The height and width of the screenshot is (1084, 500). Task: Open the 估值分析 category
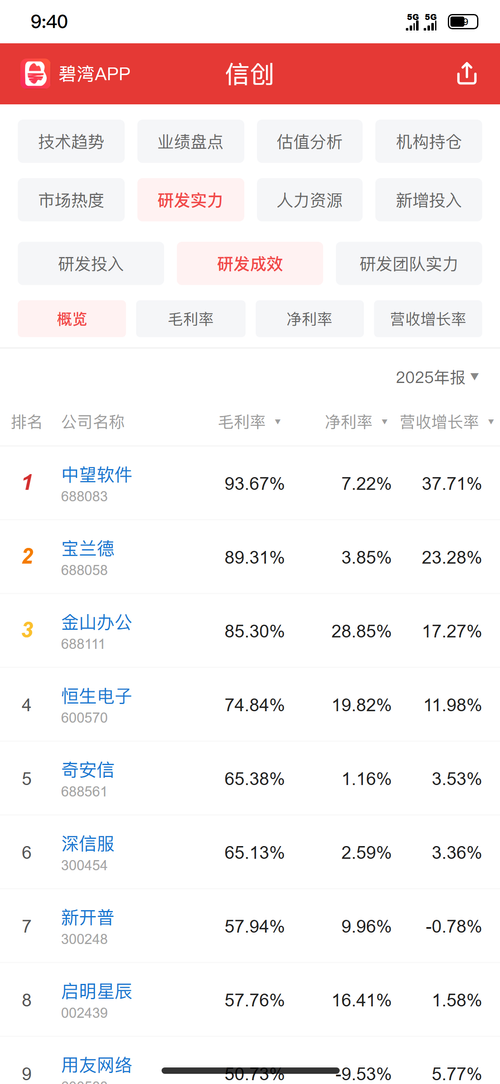click(309, 142)
